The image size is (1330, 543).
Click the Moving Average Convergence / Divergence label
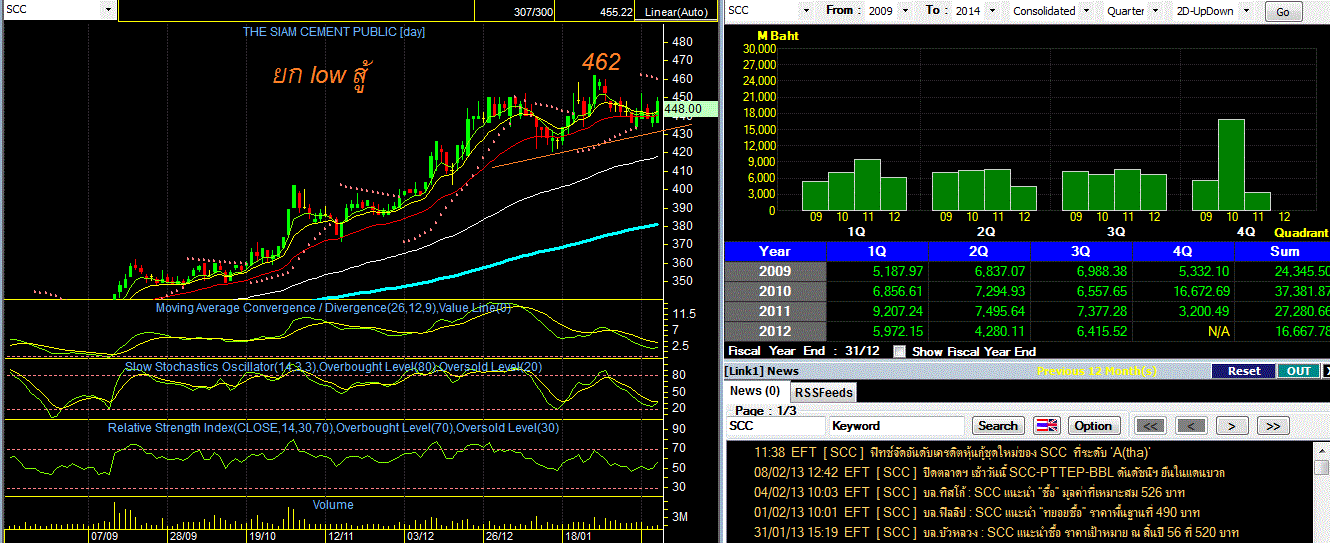point(333,308)
